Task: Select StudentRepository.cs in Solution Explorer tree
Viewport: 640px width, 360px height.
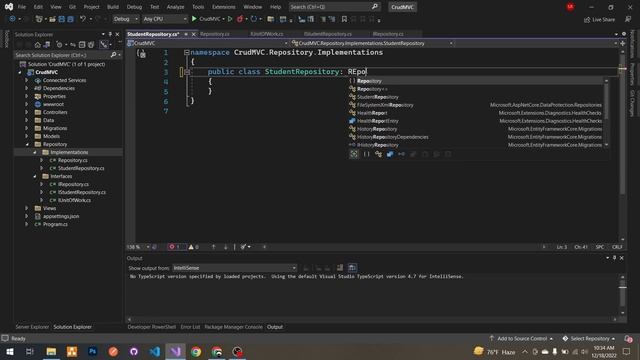Action: pos(81,168)
